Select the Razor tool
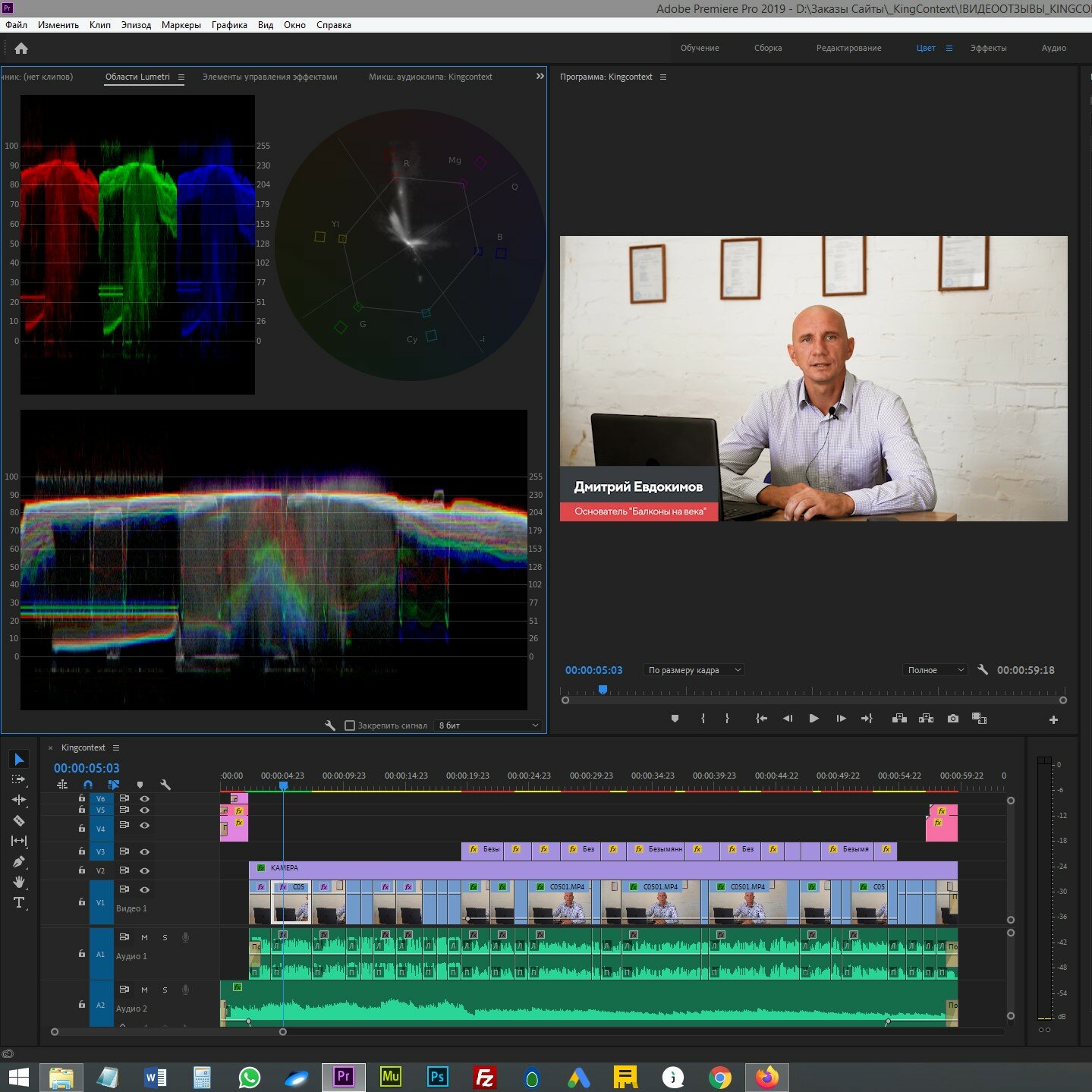 pyautogui.click(x=19, y=820)
